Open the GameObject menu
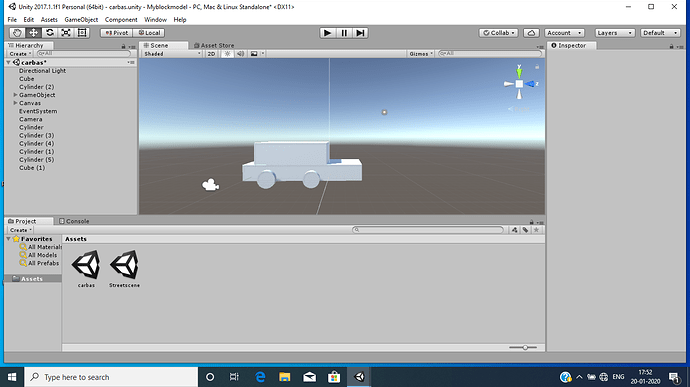 [x=81, y=20]
